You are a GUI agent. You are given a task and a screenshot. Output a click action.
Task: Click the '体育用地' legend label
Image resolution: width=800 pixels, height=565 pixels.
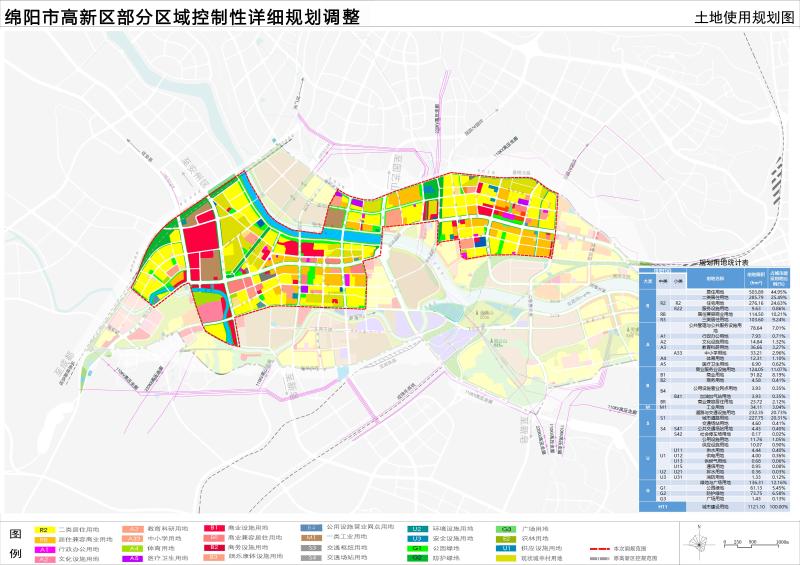tap(161, 548)
